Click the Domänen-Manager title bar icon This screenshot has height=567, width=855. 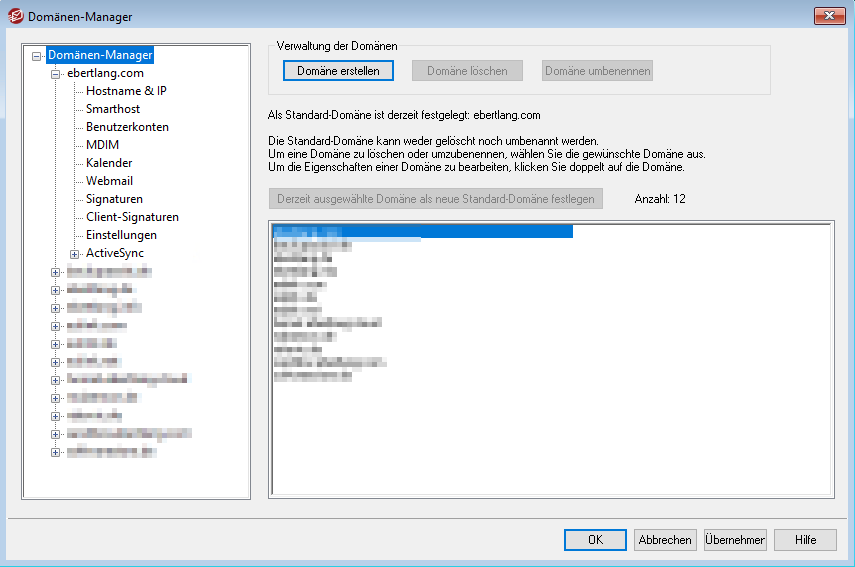click(14, 16)
